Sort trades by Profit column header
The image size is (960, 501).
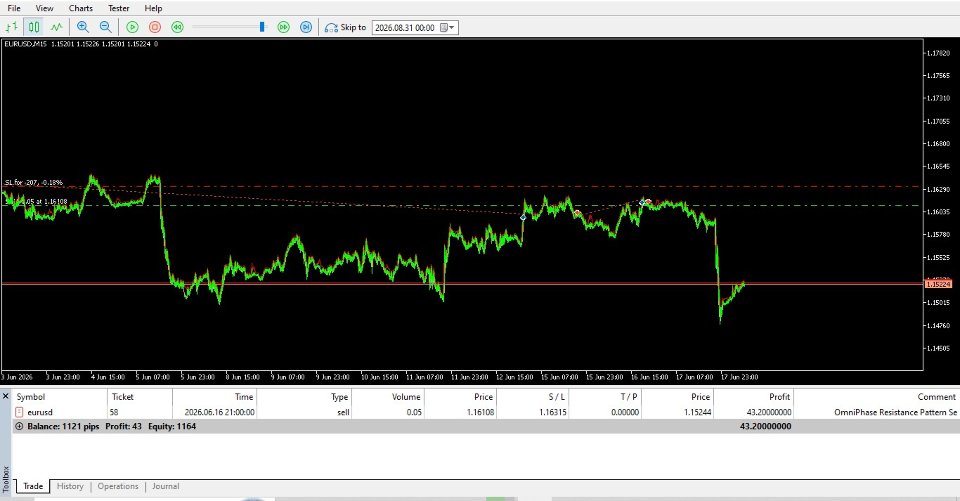754,396
